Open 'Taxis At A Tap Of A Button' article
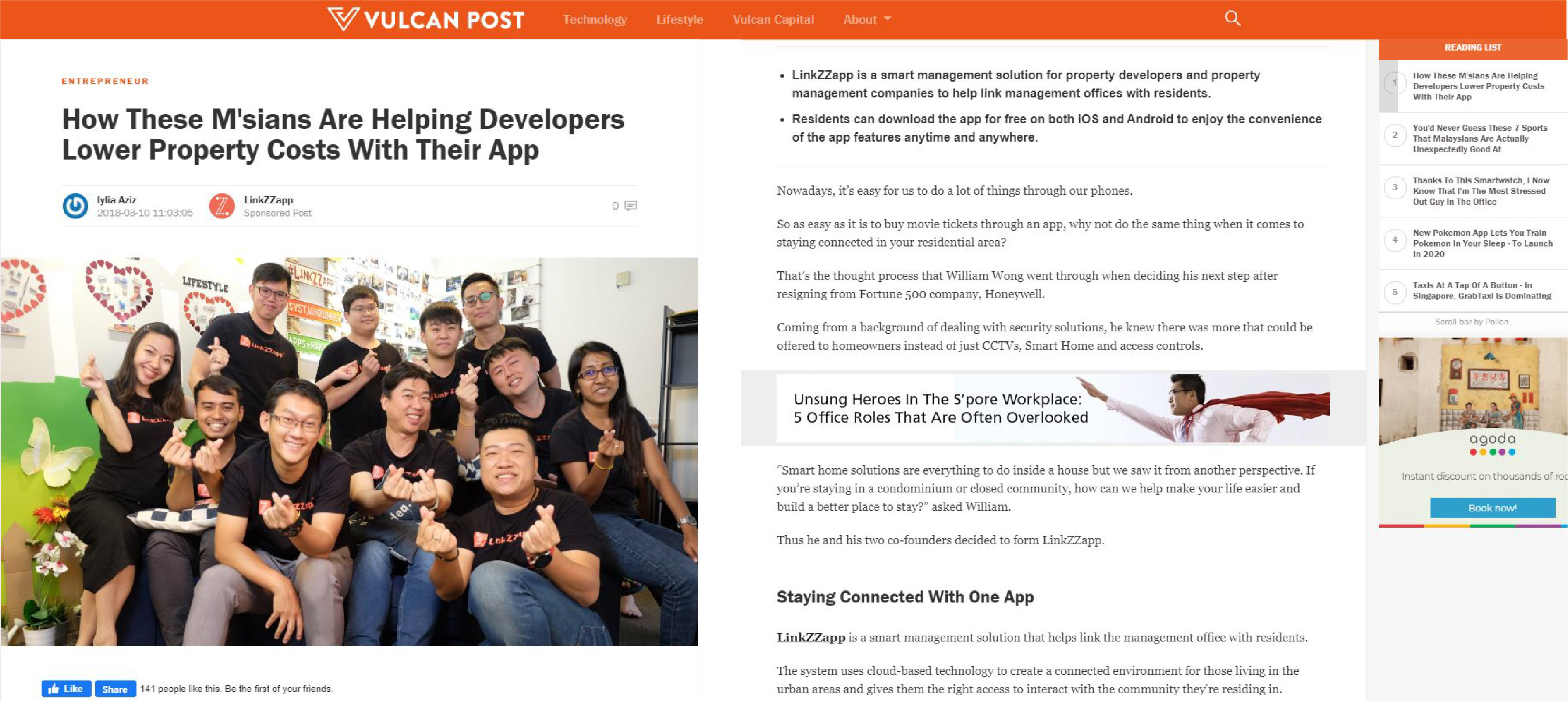This screenshot has width=1568, height=701. [1482, 290]
